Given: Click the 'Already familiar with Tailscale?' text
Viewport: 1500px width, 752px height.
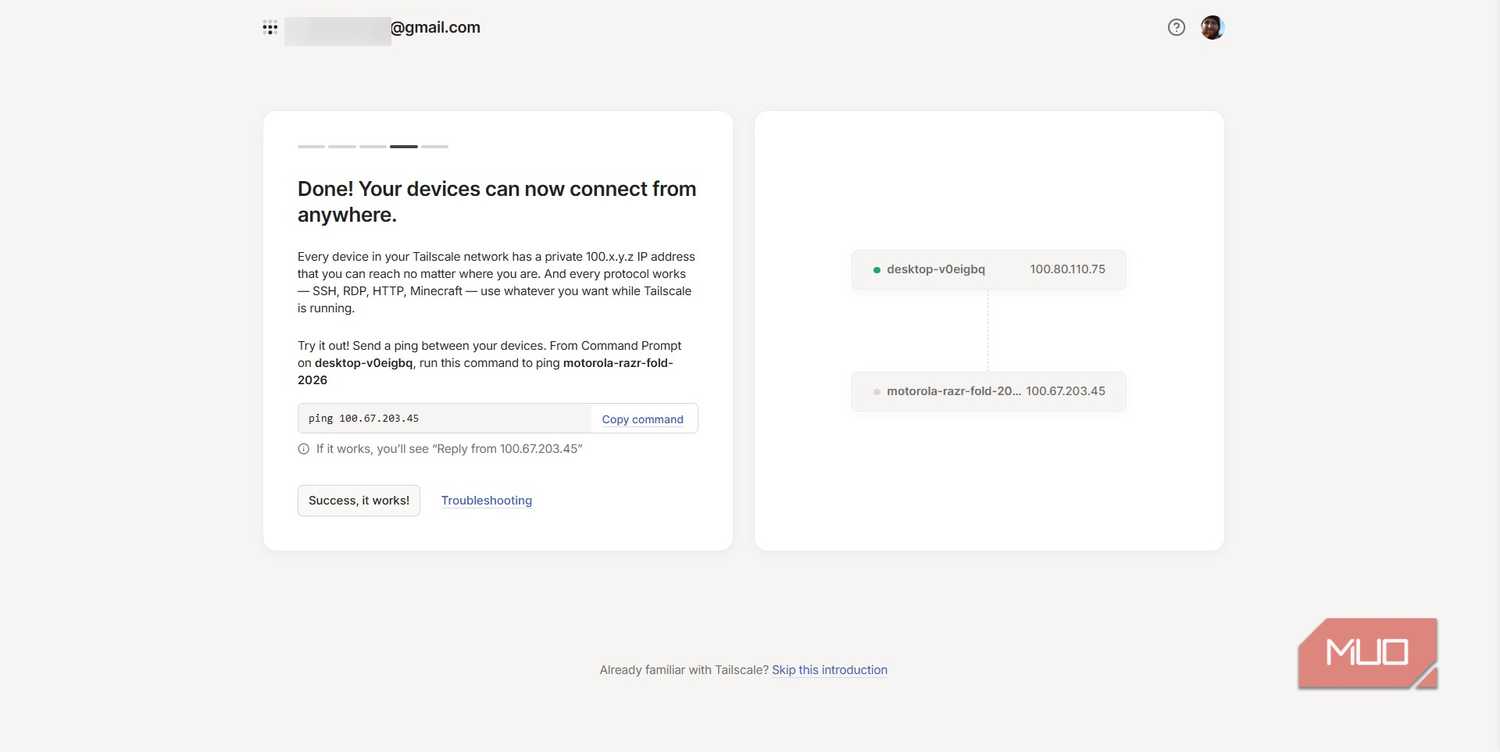Looking at the screenshot, I should (684, 670).
